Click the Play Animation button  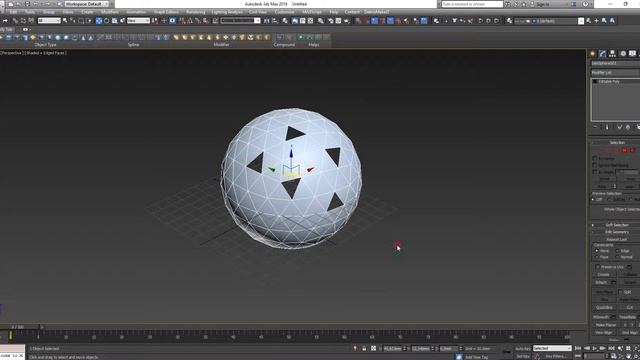tap(595, 348)
